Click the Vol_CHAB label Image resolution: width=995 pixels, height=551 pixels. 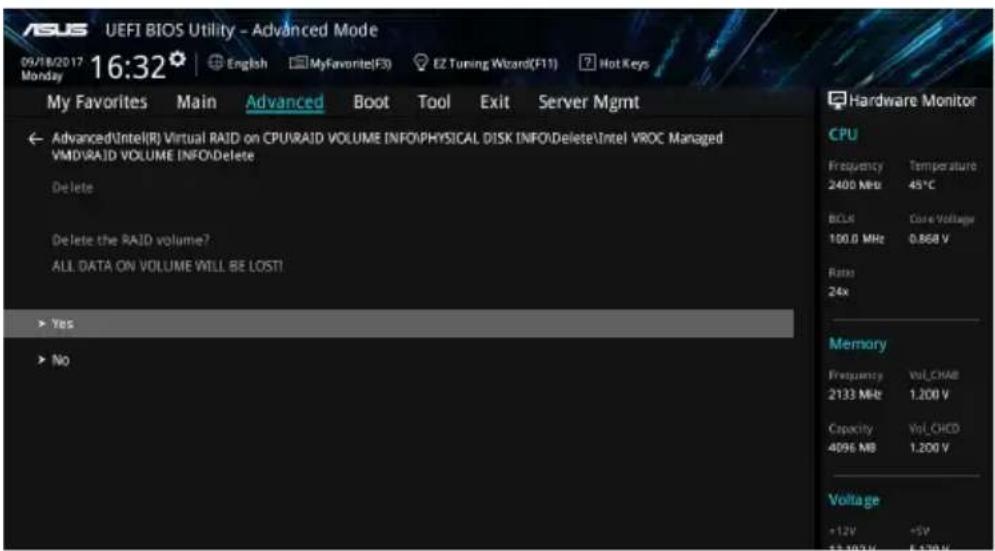pyautogui.click(x=933, y=376)
